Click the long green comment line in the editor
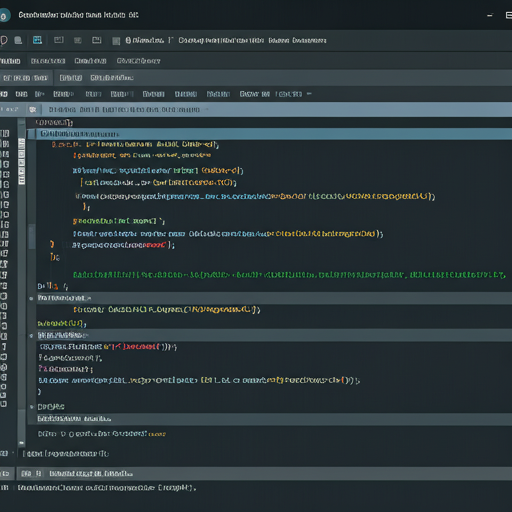This screenshot has height=512, width=512. 289,275
